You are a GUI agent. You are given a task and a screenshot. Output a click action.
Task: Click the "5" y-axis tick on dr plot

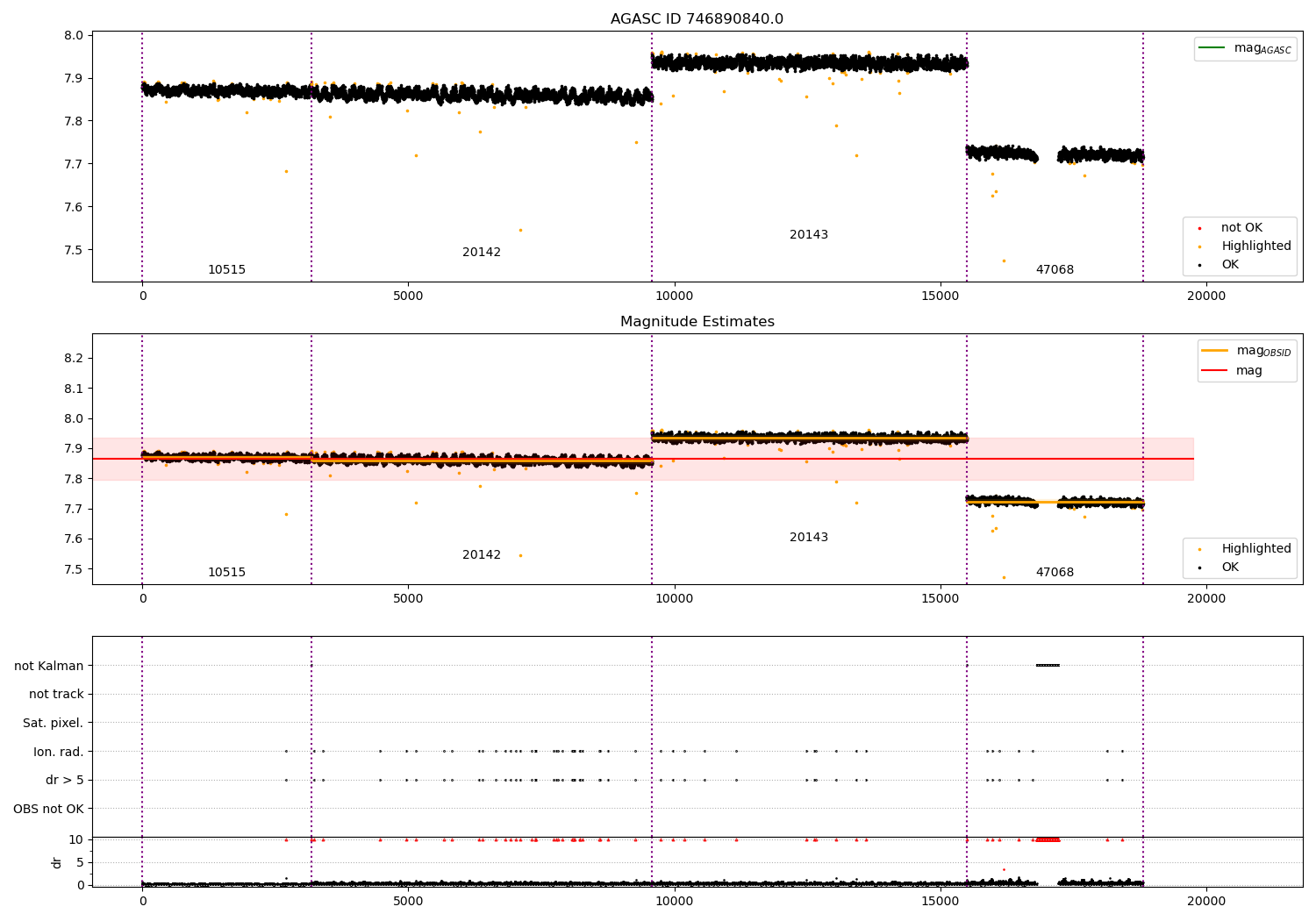[x=81, y=862]
